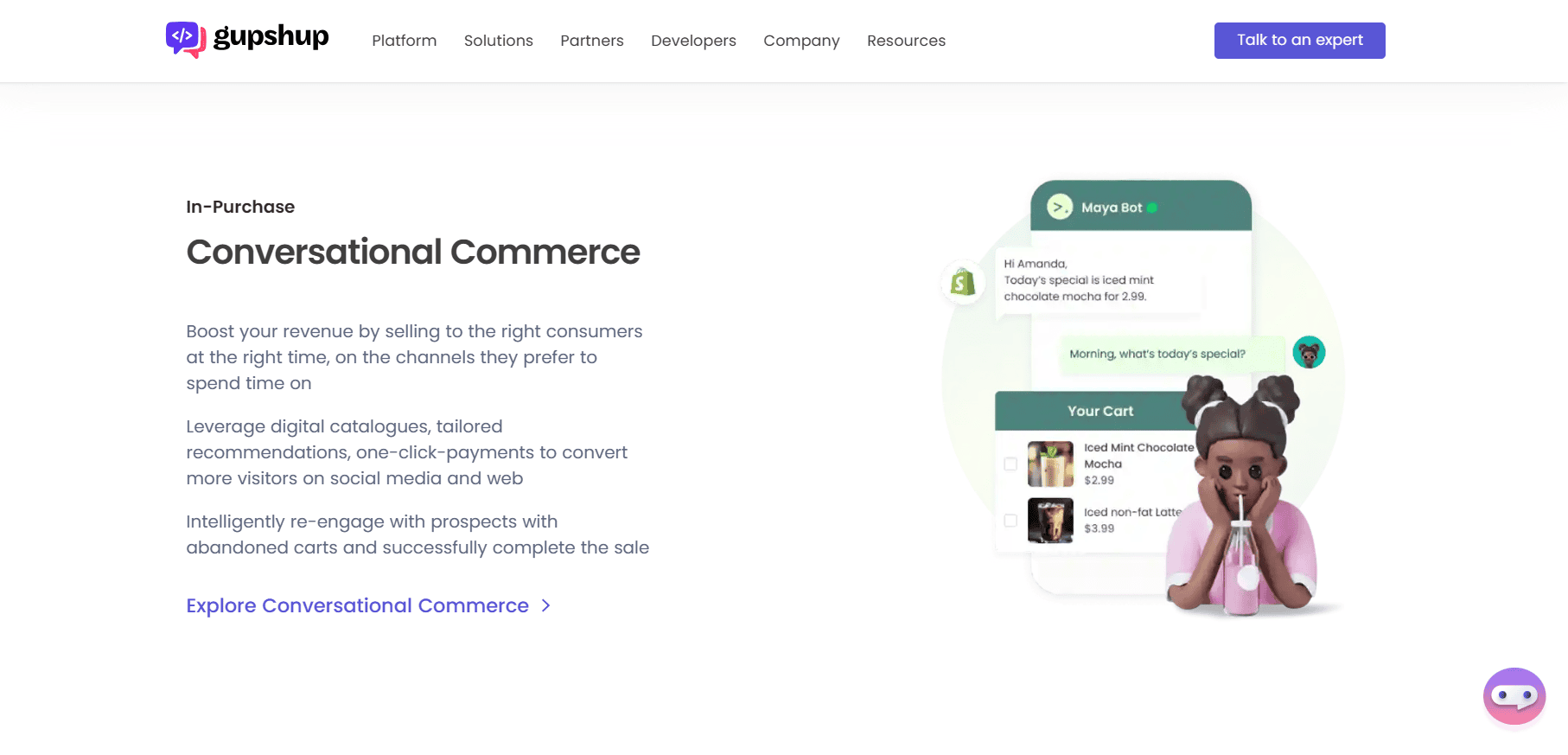The image size is (1568, 755).
Task: Select Company in the navigation bar
Action: tap(801, 41)
